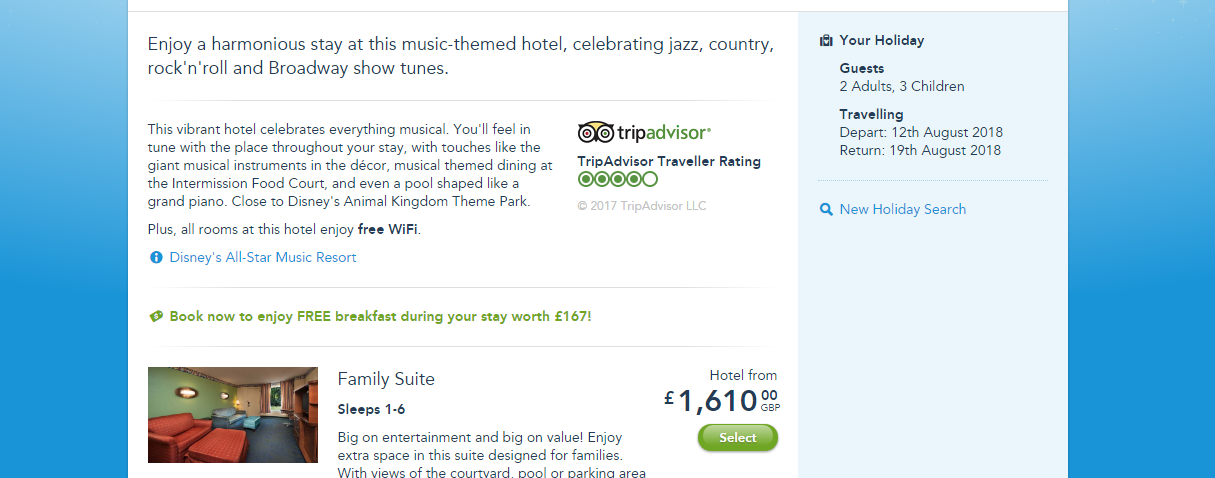The image size is (1215, 478).
Task: Click the TripAdvisor green rating circles
Action: click(617, 180)
